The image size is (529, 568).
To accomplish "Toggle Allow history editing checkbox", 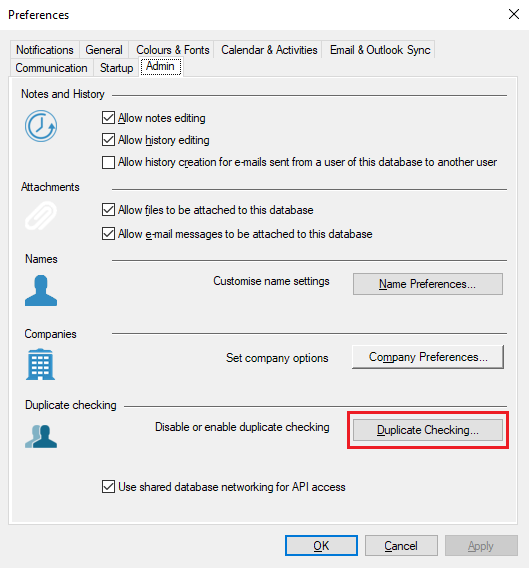I will pos(108,140).
